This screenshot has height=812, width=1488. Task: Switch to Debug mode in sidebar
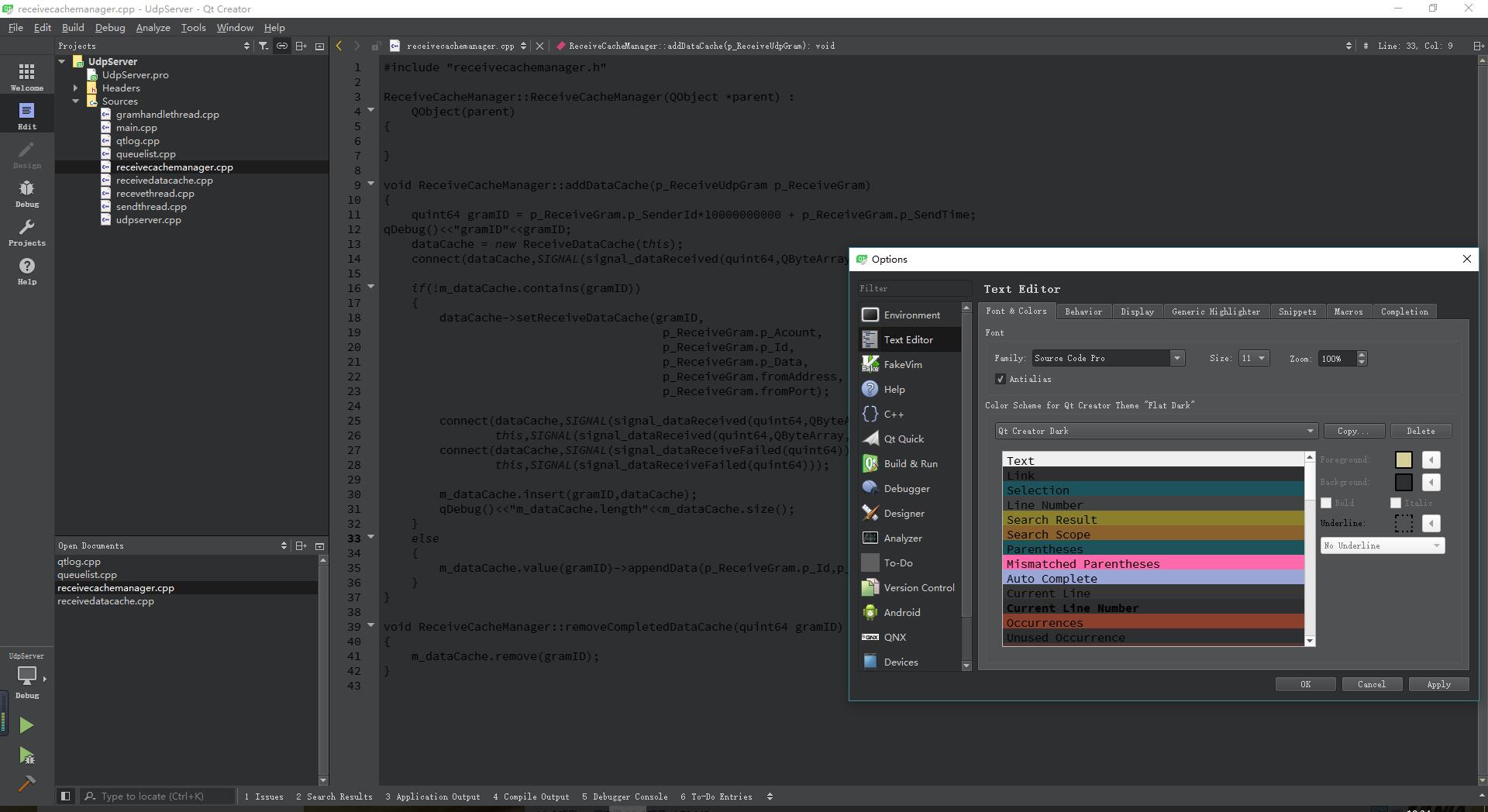pos(26,193)
